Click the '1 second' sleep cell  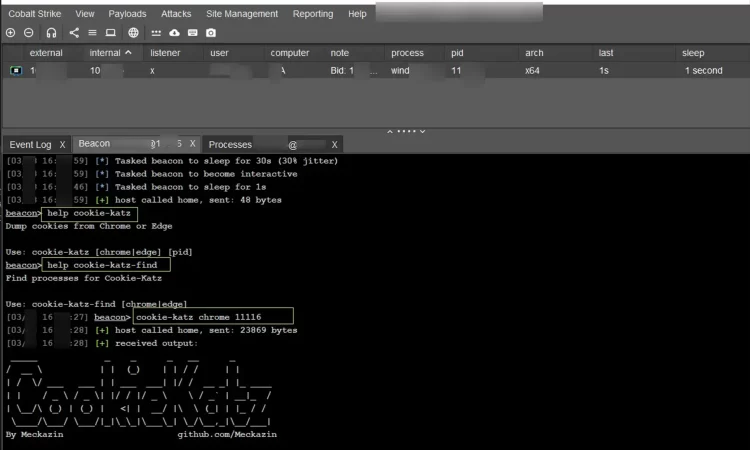pyautogui.click(x=704, y=71)
